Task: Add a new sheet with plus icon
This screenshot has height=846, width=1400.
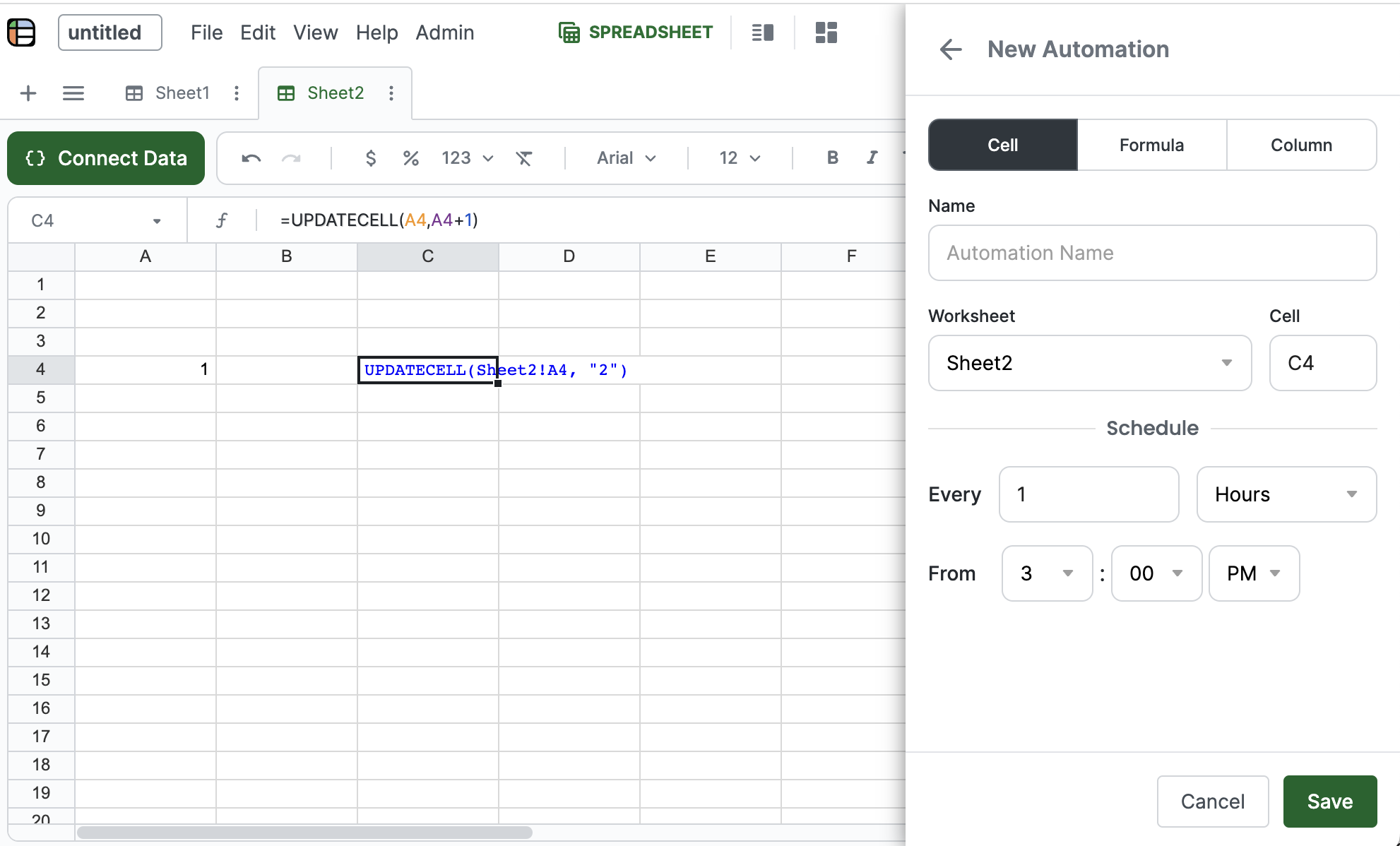Action: pos(28,93)
